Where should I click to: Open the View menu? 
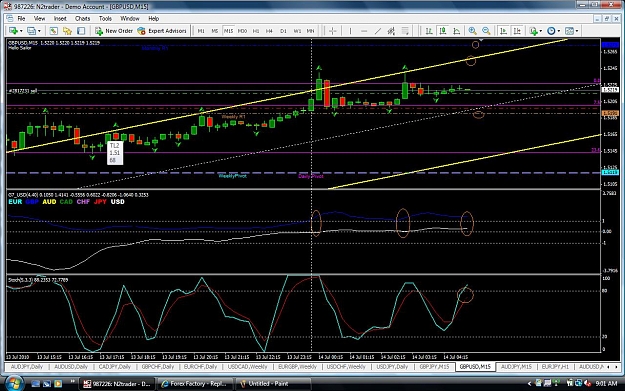click(39, 18)
